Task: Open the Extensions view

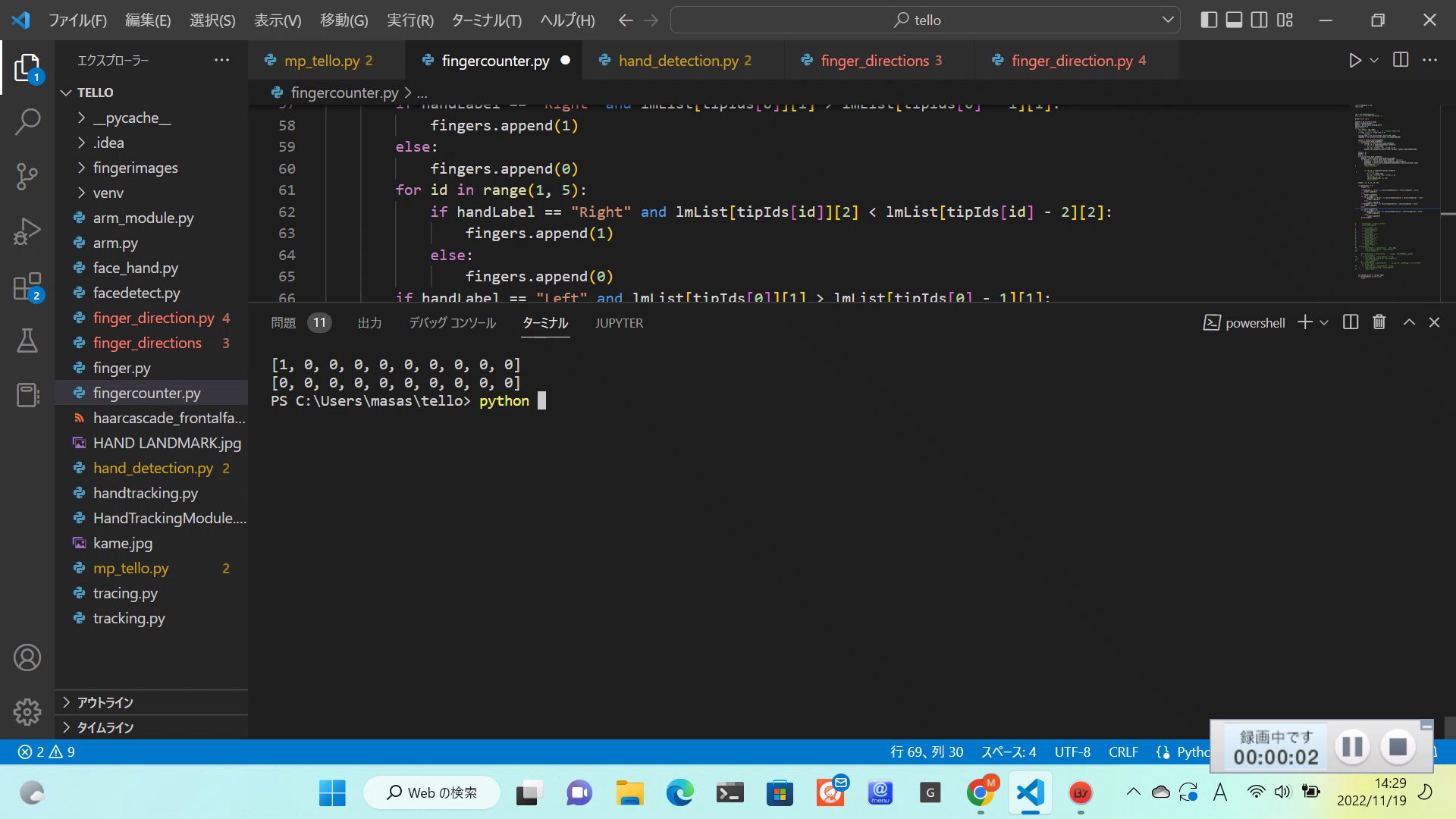Action: [x=27, y=287]
